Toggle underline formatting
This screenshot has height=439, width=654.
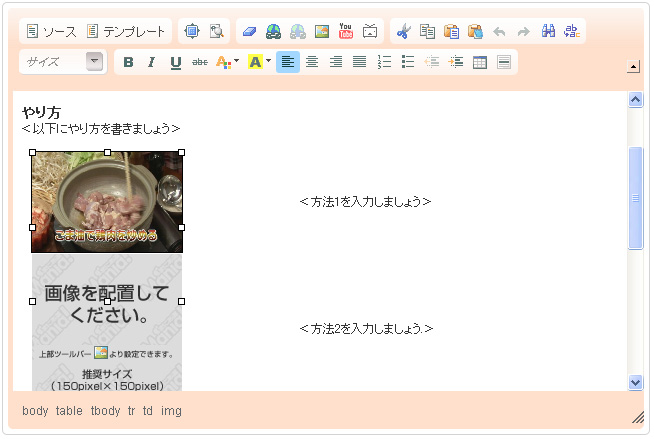pos(176,62)
